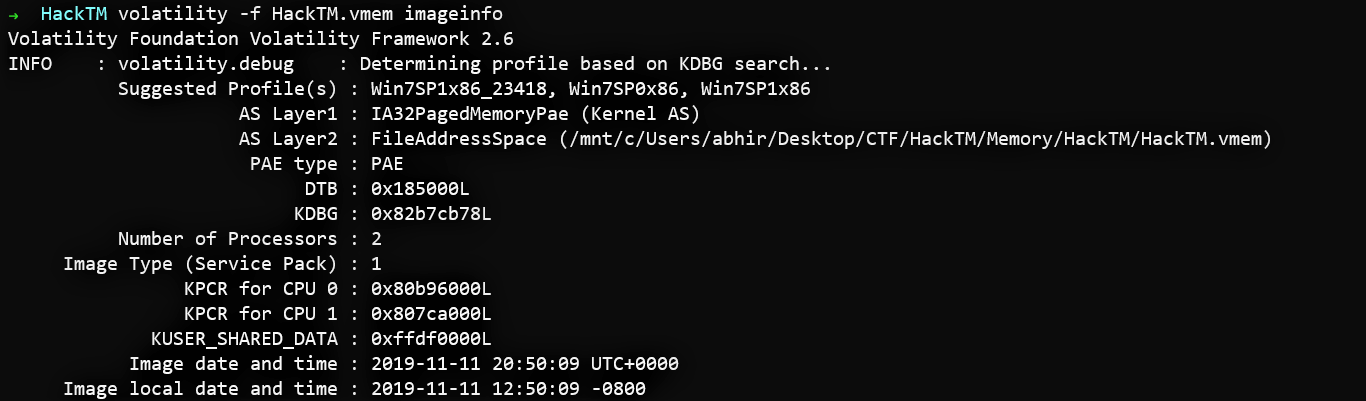1366x401 pixels.
Task: Click the KPCR for CPU 1 address
Action: pos(431,314)
